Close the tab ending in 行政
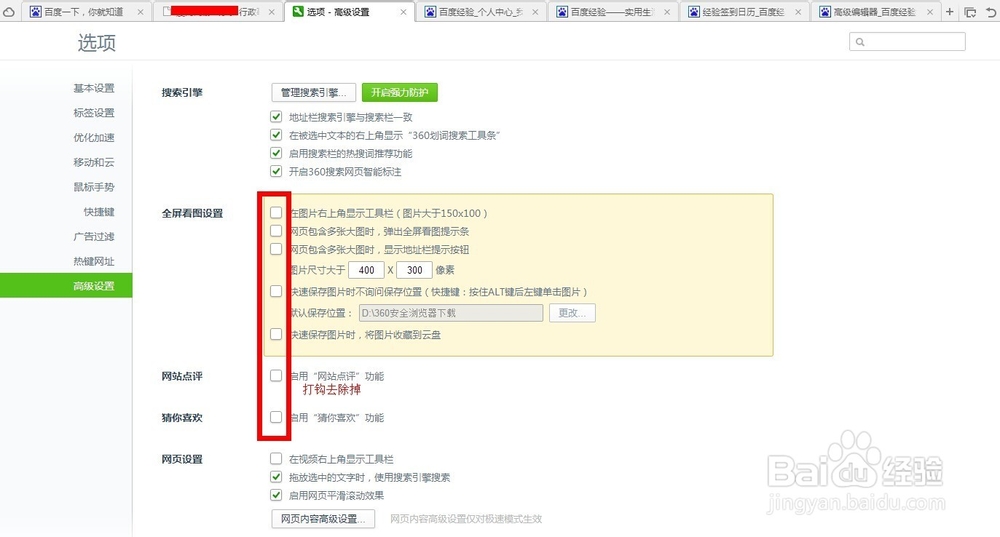The height and width of the screenshot is (537, 1000). [272, 12]
